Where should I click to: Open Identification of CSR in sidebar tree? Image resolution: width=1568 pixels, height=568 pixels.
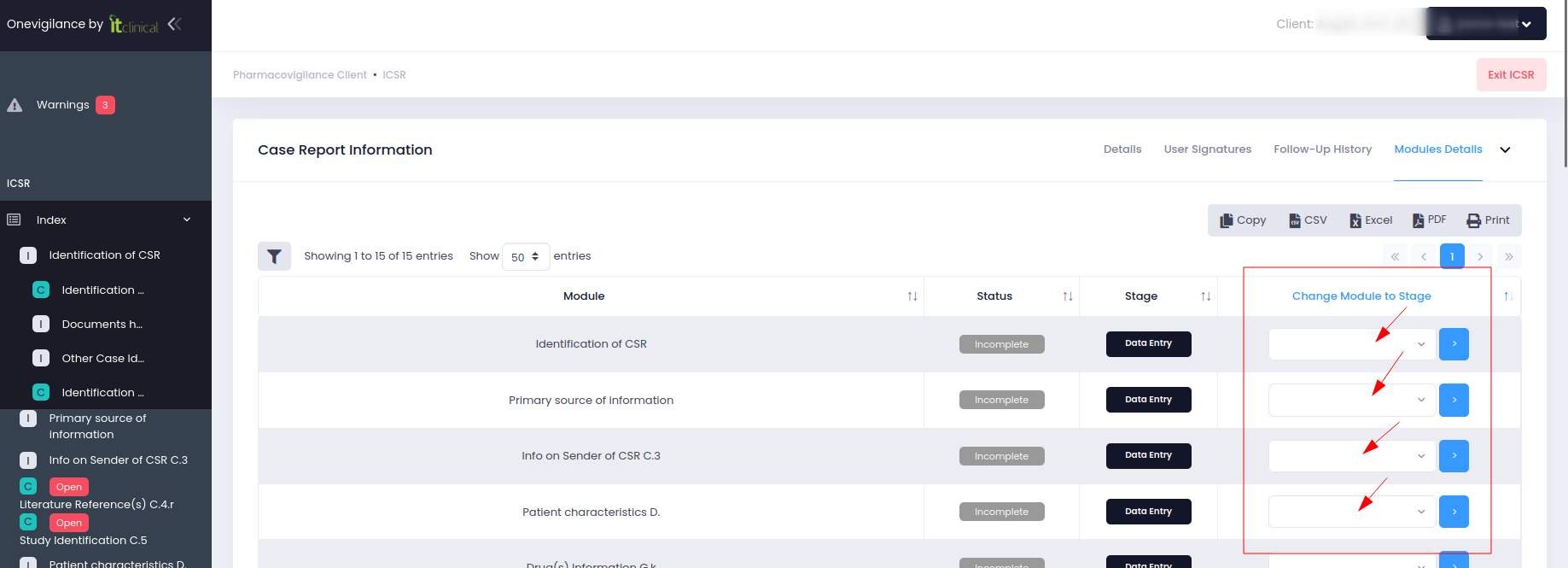tap(105, 255)
